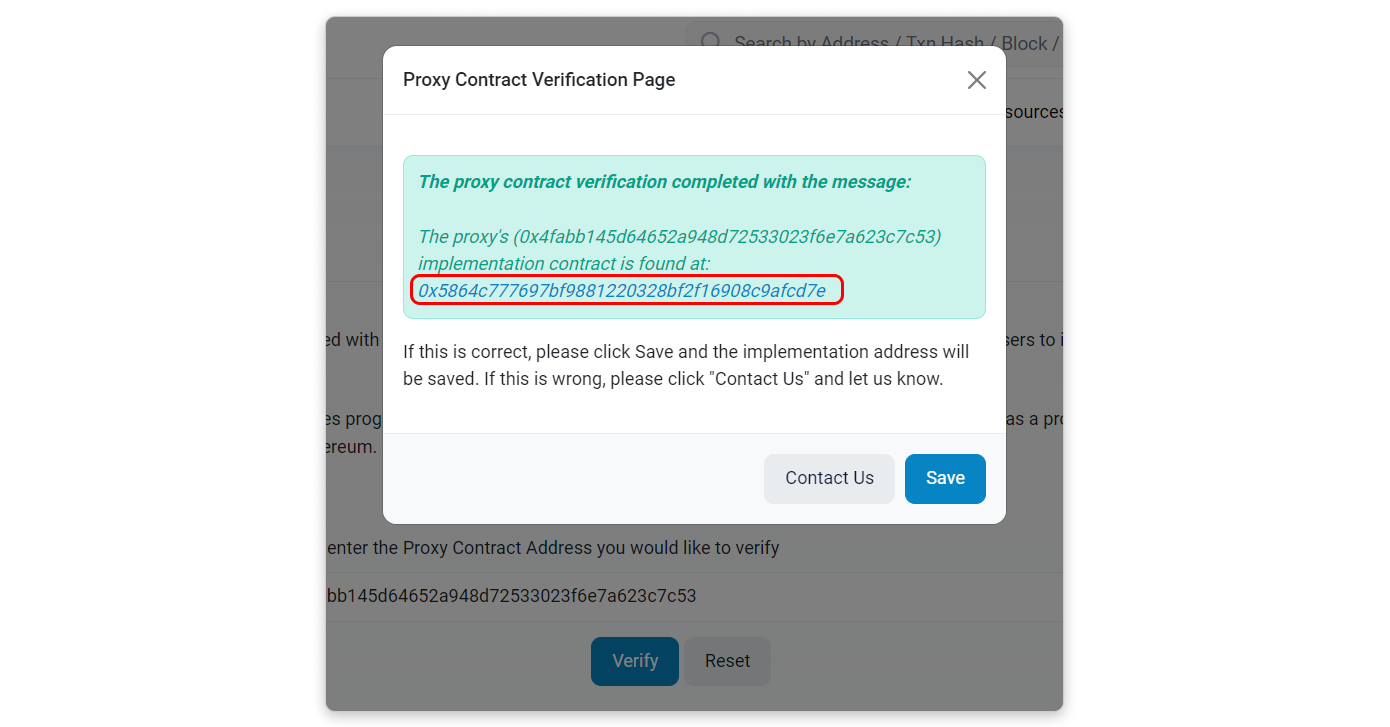Click the dimmed Verify button
This screenshot has width=1390, height=727.
coord(635,661)
